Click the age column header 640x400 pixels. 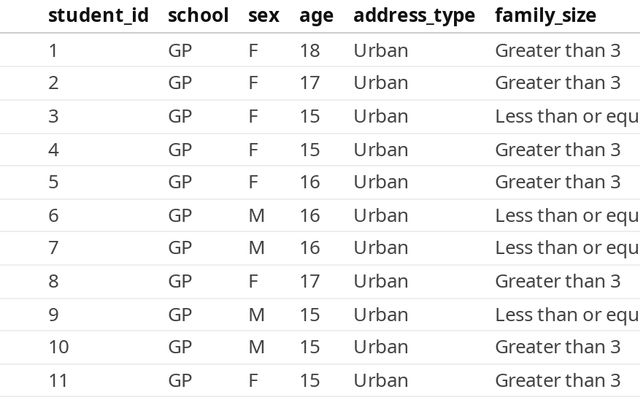coord(316,17)
